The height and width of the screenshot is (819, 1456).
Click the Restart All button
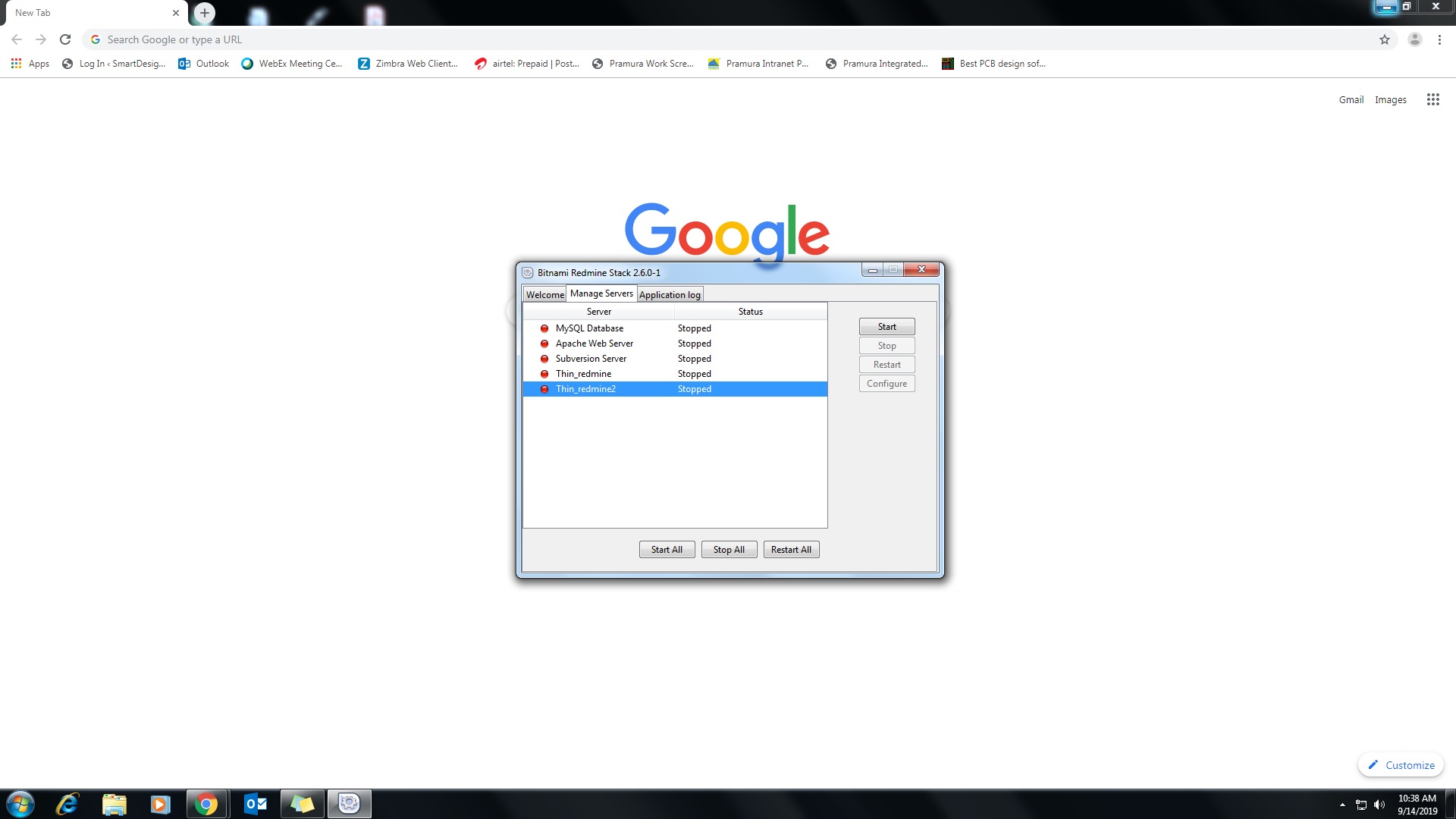[791, 550]
